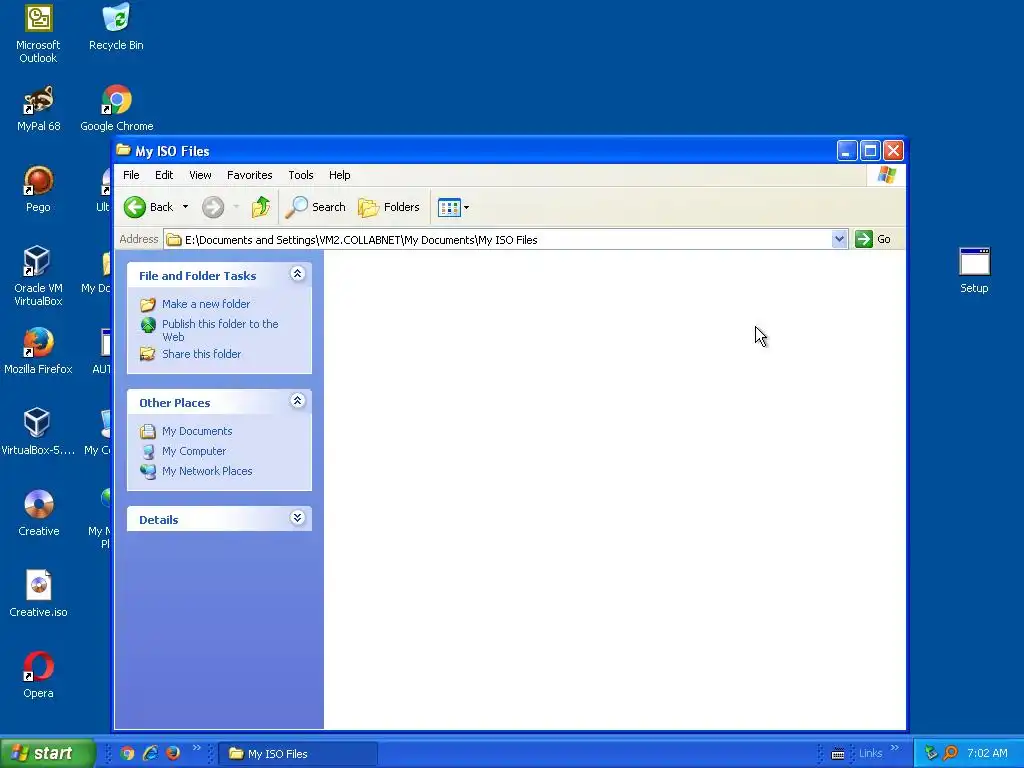Click the Safely Remove Hardware tray icon
This screenshot has height=768, width=1024.
point(931,754)
